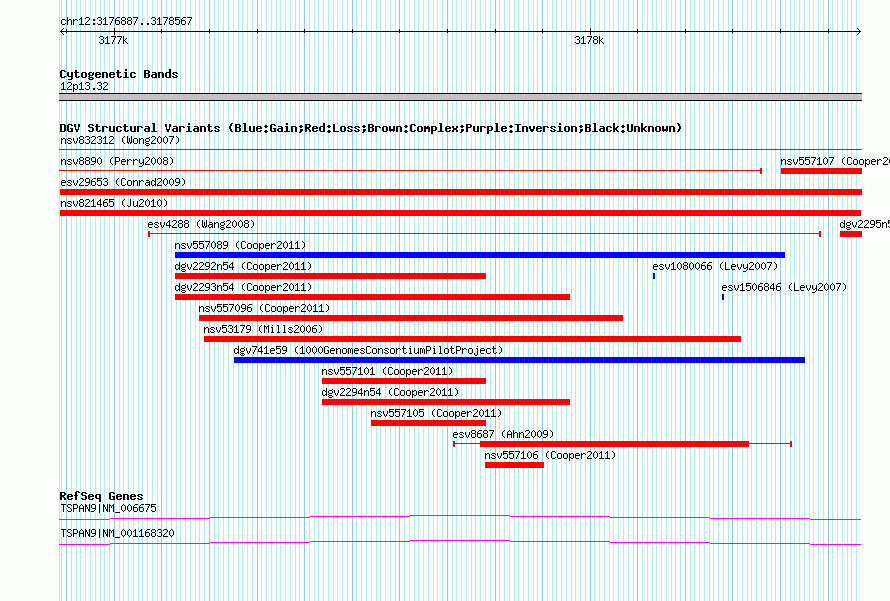Click the nsv53179 (Mills2006) red bar
The width and height of the screenshot is (890, 601).
[x=472, y=339]
